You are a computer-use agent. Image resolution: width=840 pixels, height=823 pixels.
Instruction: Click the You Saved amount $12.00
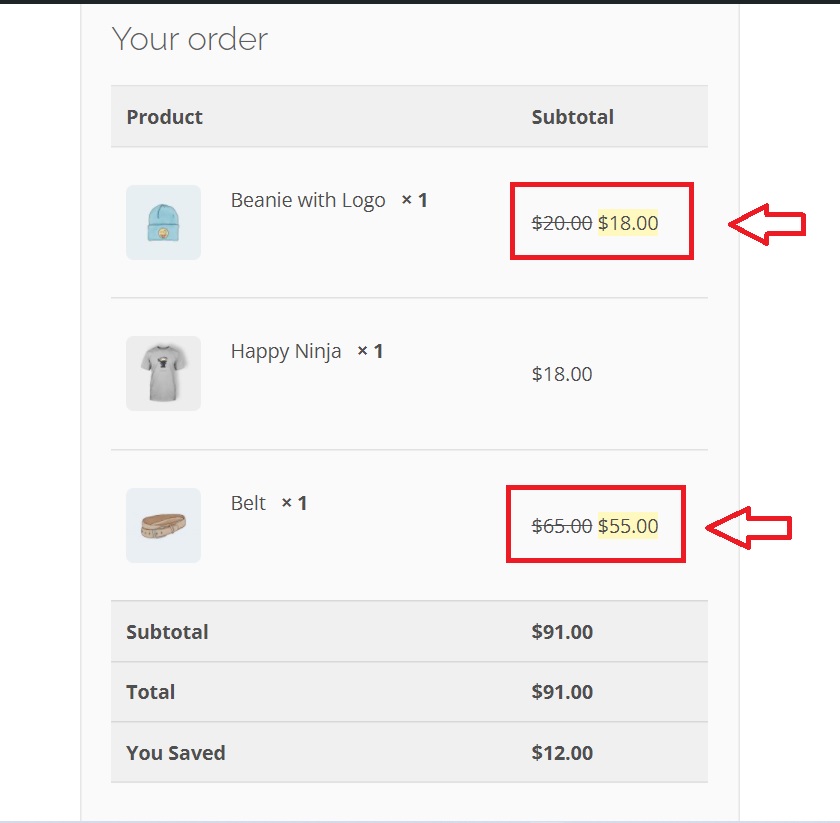pos(562,753)
